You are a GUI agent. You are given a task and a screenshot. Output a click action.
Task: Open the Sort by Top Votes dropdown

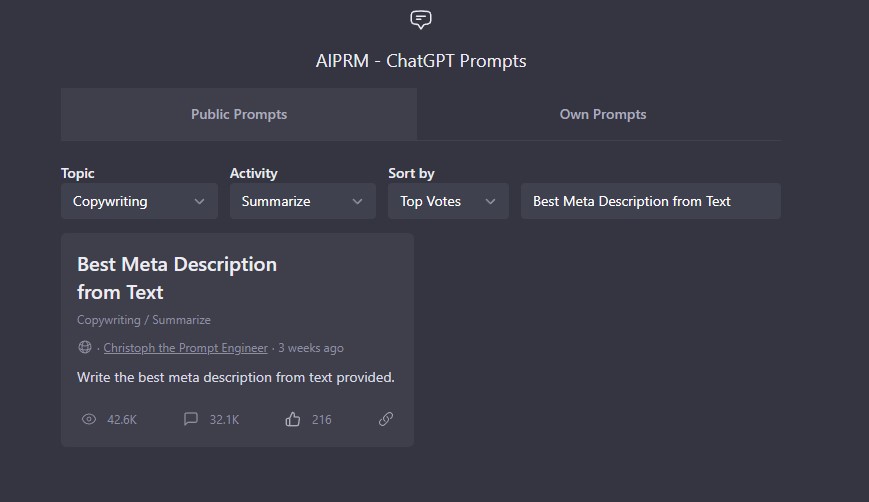pos(448,201)
